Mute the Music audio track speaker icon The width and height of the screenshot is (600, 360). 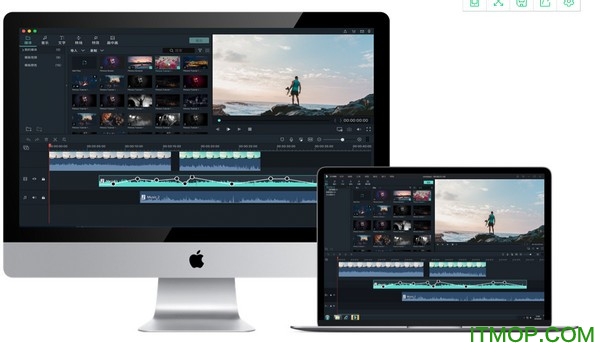pyautogui.click(x=34, y=198)
